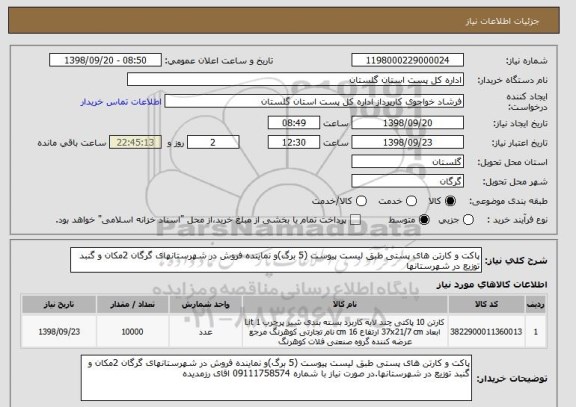
Task: Toggle the اسناد خزانه اسلامی payment checkbox
Action: [355, 220]
